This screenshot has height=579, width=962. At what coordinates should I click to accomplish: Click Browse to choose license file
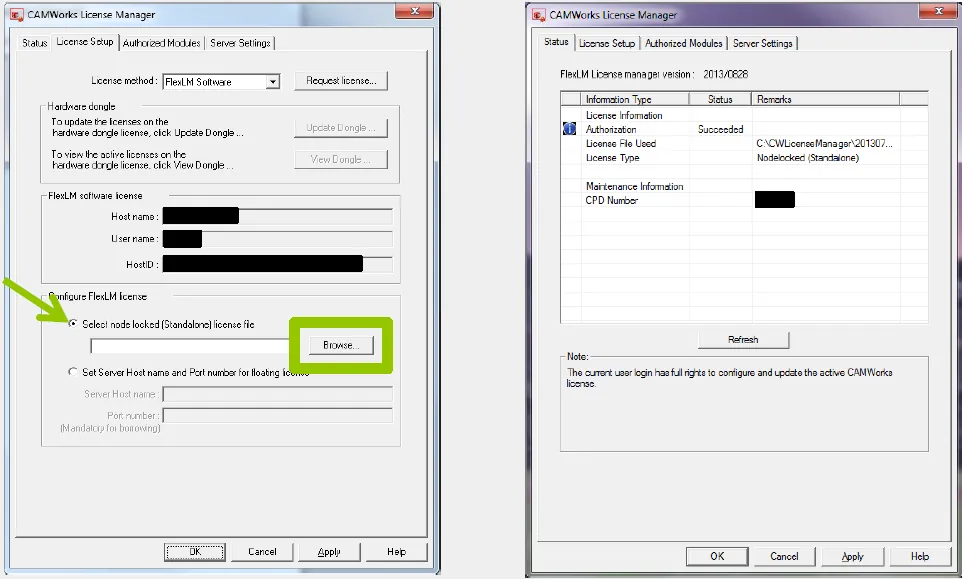341,345
